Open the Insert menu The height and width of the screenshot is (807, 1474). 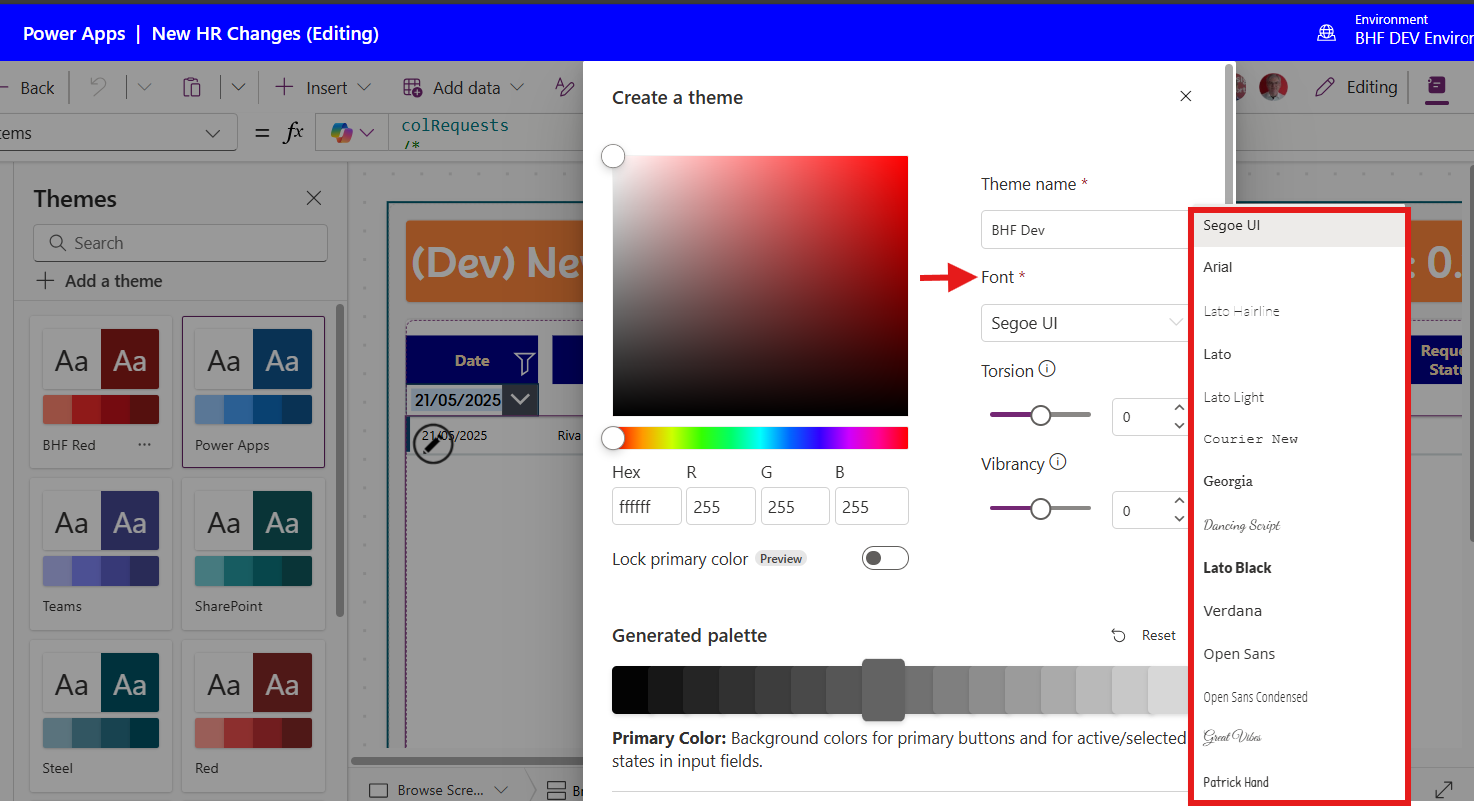[x=322, y=88]
